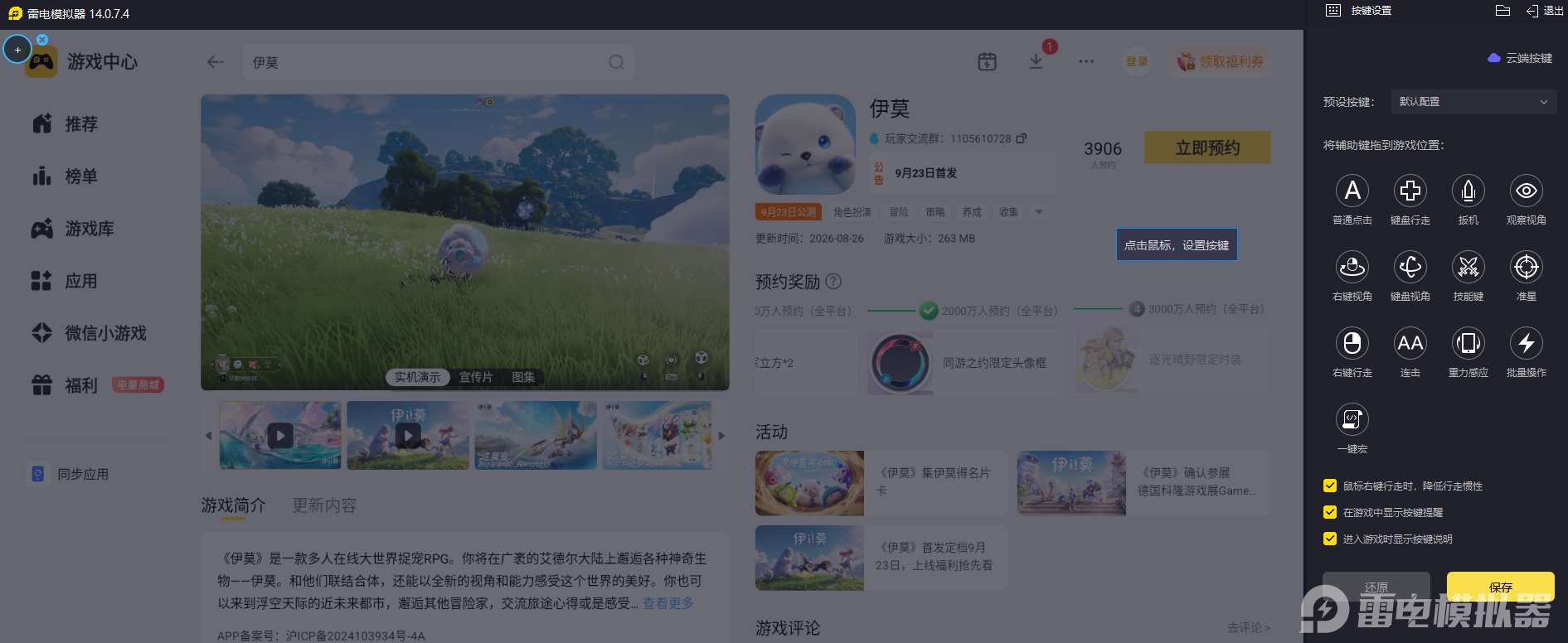Viewport: 1568px width, 643px height.
Task: Select the 重力感应 gravity sensor icon
Action: click(1468, 343)
